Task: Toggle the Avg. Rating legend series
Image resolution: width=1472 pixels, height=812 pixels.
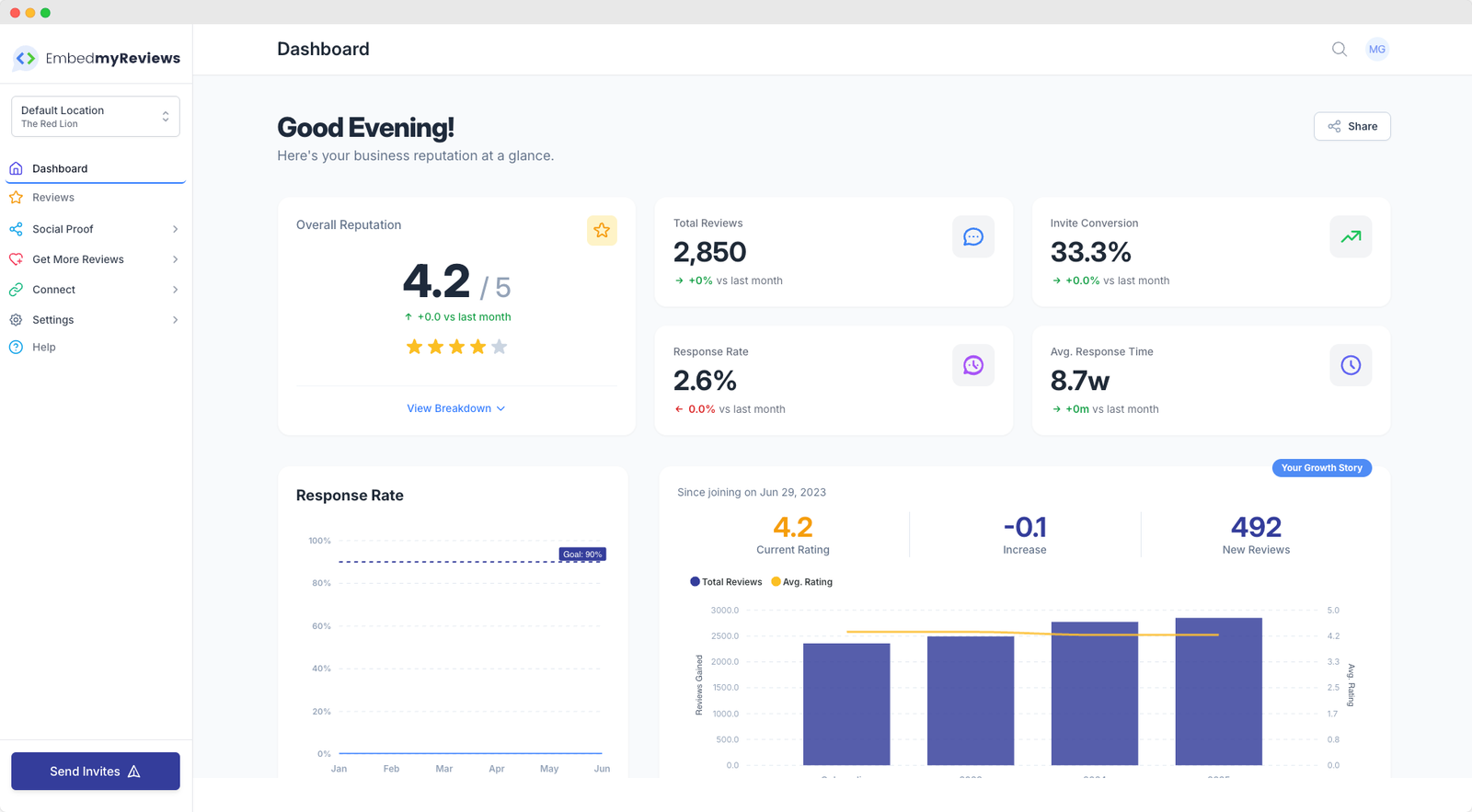Action: [x=801, y=582]
